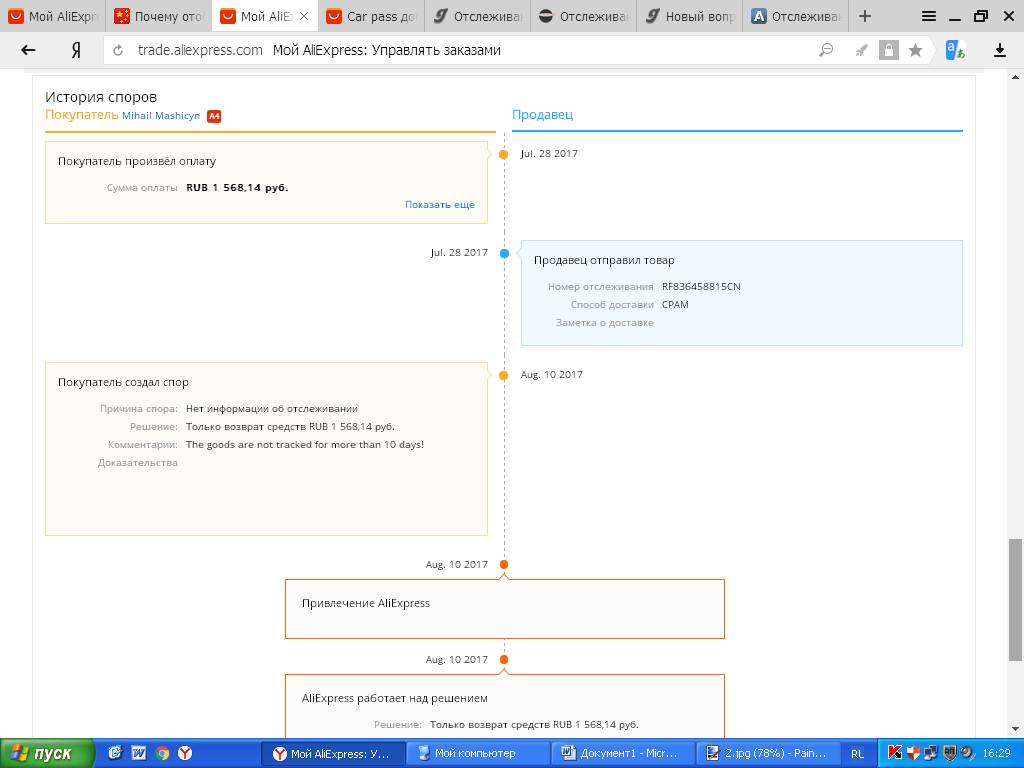Launch Yandex browser from quick launch
The width and height of the screenshot is (1024, 768).
[x=185, y=753]
